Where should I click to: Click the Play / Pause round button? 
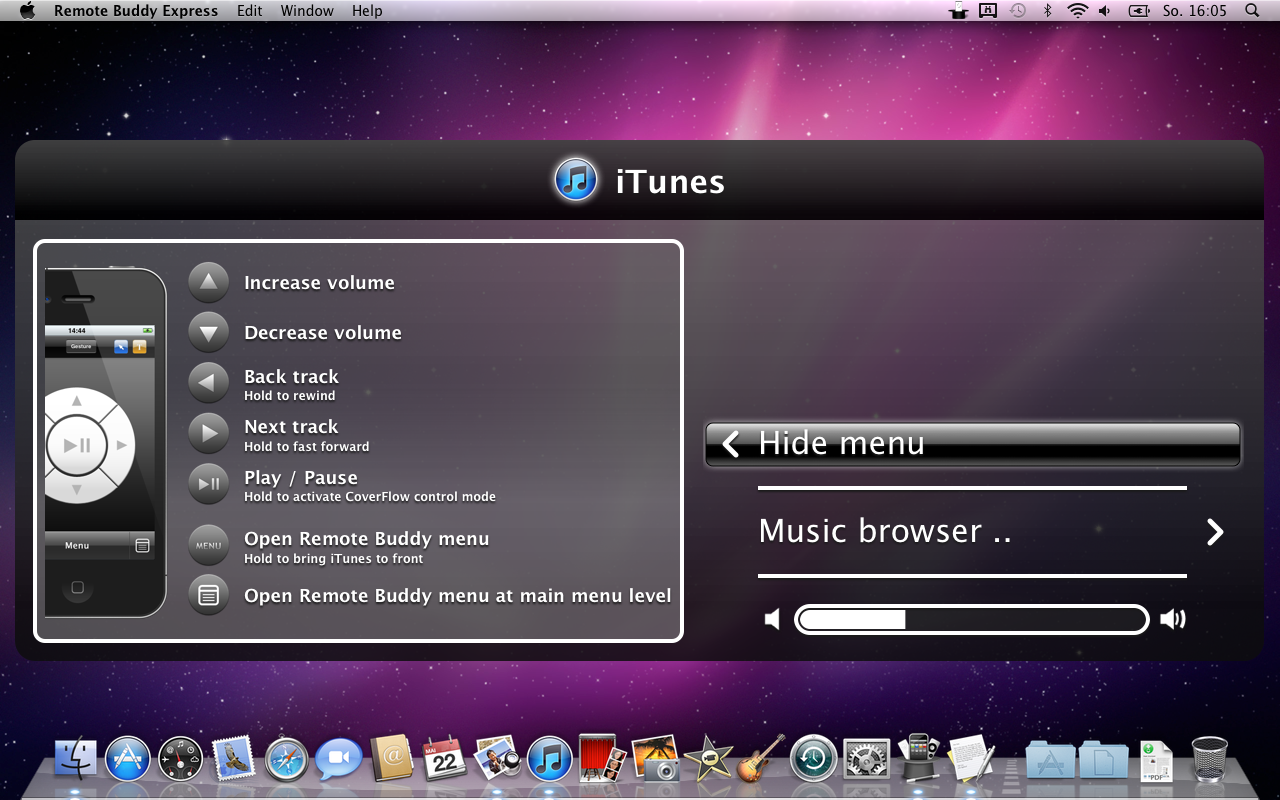tap(209, 484)
